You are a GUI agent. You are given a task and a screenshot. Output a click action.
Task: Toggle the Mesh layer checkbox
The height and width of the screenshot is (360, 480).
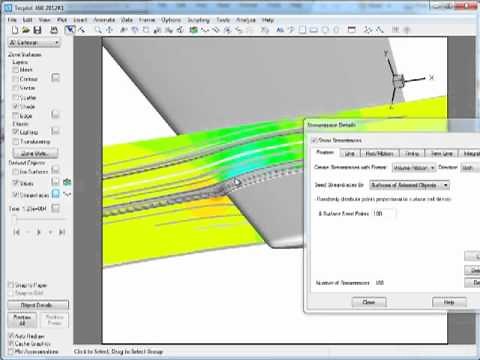15,70
